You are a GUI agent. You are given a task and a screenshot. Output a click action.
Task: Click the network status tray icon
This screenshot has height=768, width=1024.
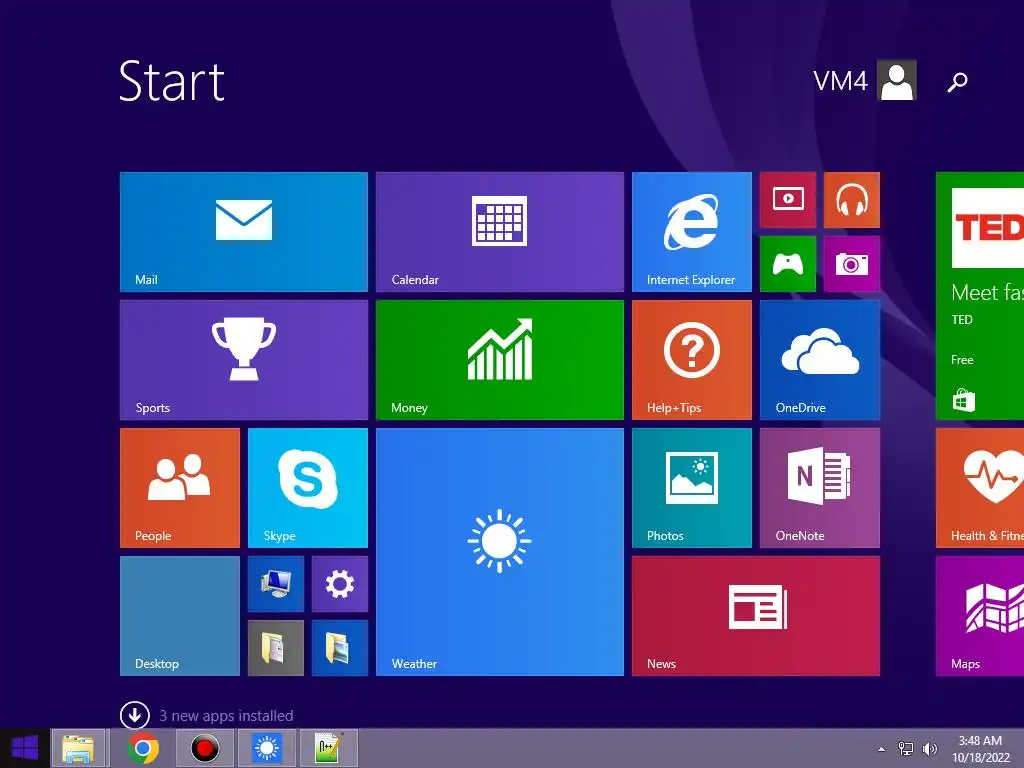[906, 748]
